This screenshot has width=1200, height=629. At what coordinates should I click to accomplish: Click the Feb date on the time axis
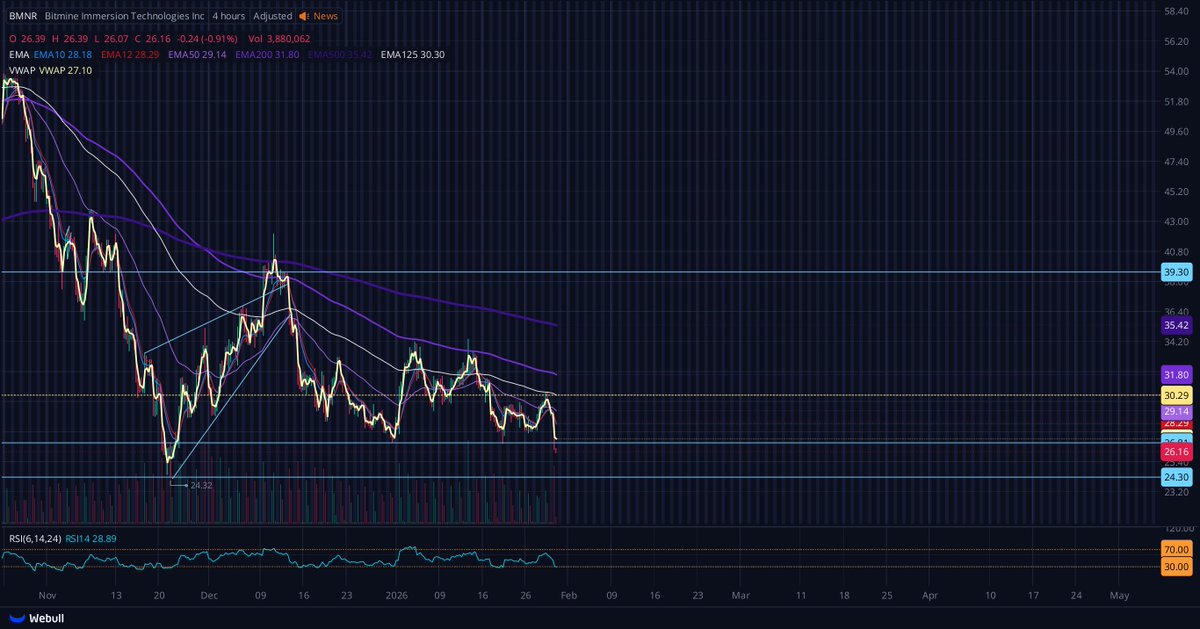tap(569, 594)
